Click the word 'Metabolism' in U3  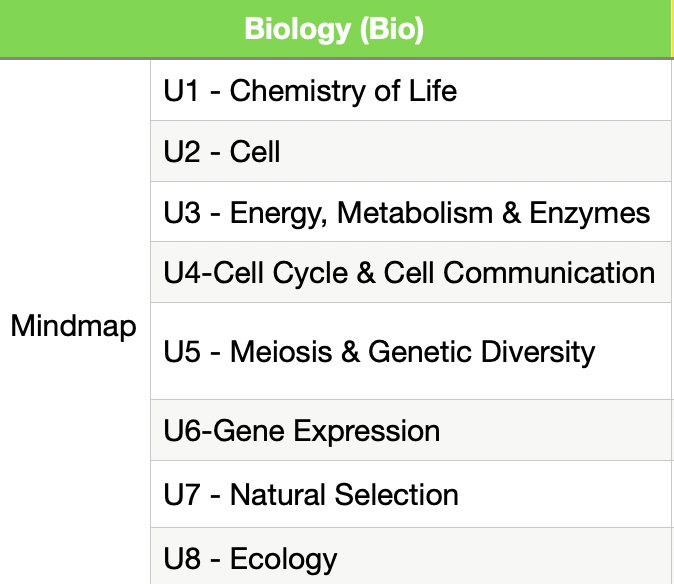coord(418,212)
